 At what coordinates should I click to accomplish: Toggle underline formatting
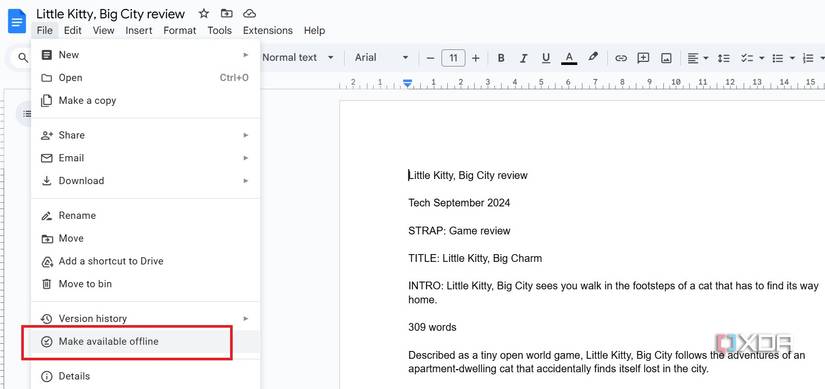[546, 58]
